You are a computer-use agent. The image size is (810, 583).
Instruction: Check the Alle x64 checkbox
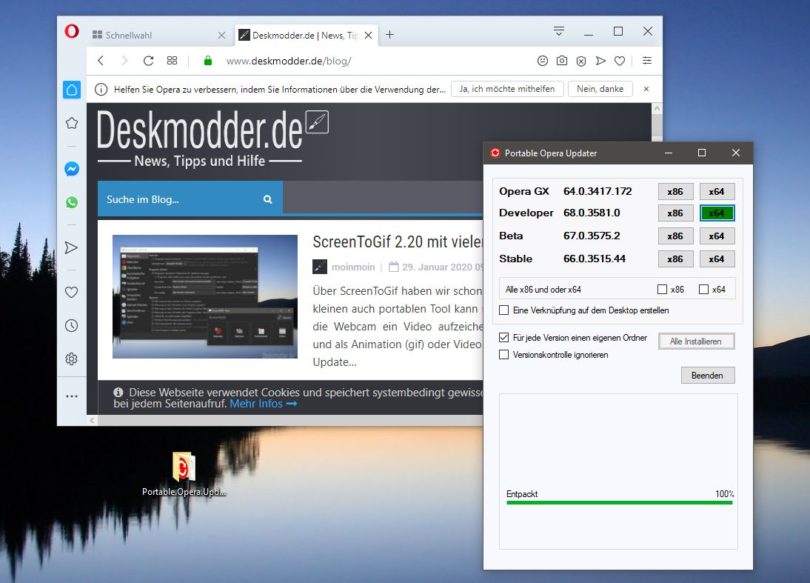(x=704, y=290)
